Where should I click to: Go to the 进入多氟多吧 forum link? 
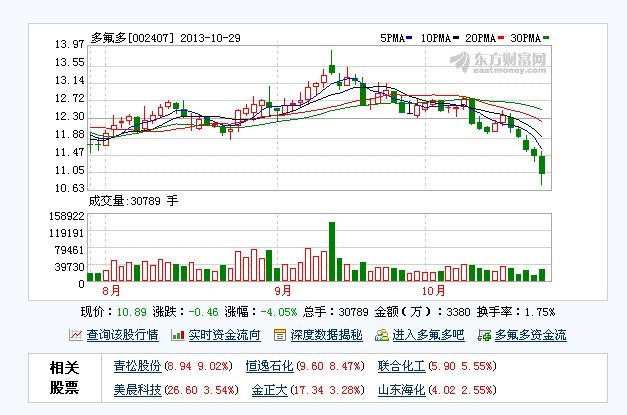(428, 335)
